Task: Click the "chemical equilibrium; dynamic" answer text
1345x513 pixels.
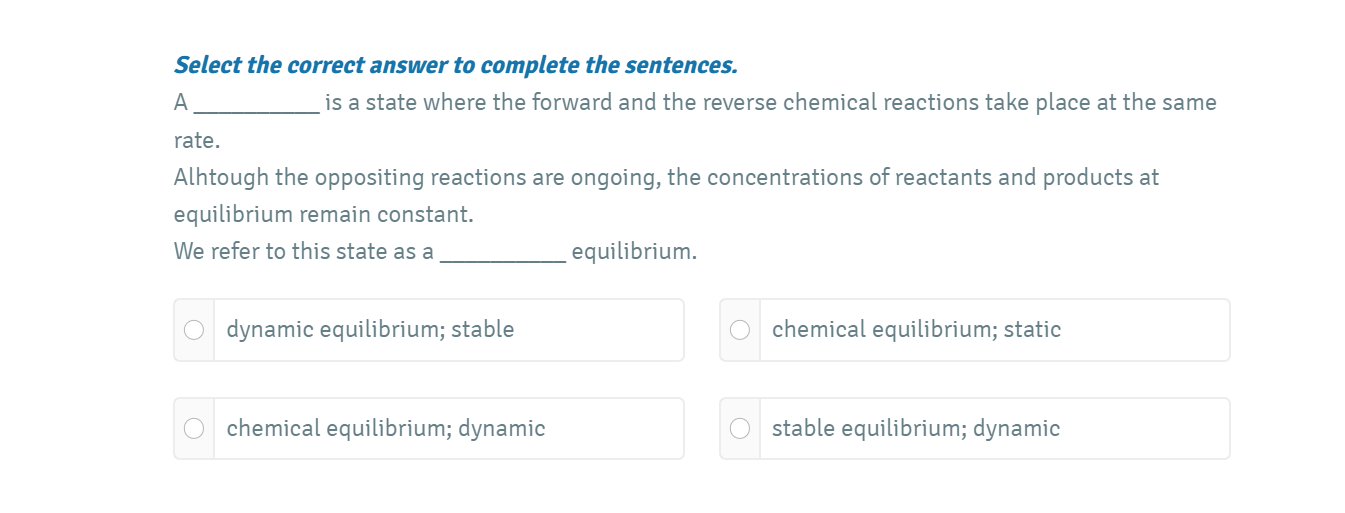Action: click(x=386, y=429)
